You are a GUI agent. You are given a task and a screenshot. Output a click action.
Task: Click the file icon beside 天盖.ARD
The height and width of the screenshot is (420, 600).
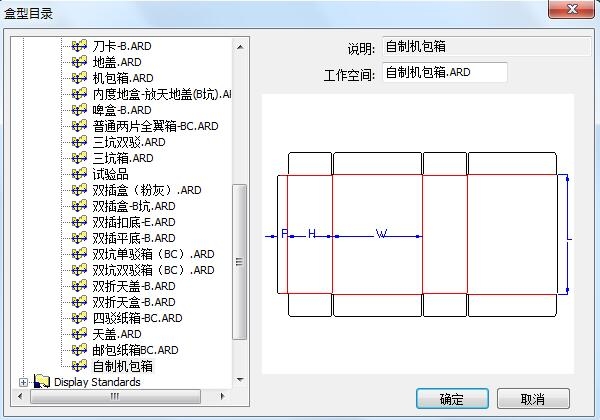[79, 334]
